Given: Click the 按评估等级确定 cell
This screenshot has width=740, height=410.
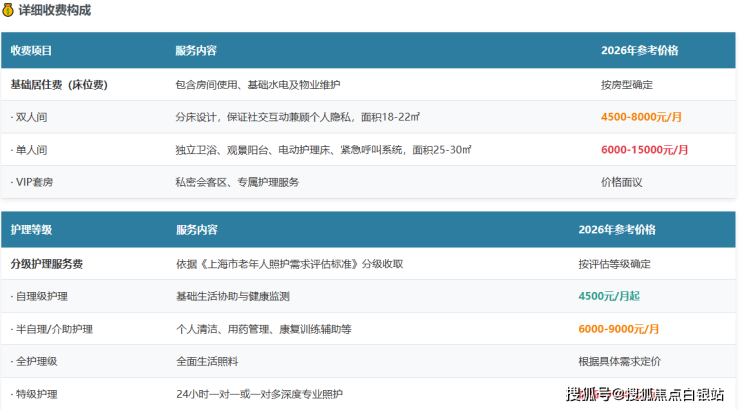Looking at the screenshot, I should (614, 264).
